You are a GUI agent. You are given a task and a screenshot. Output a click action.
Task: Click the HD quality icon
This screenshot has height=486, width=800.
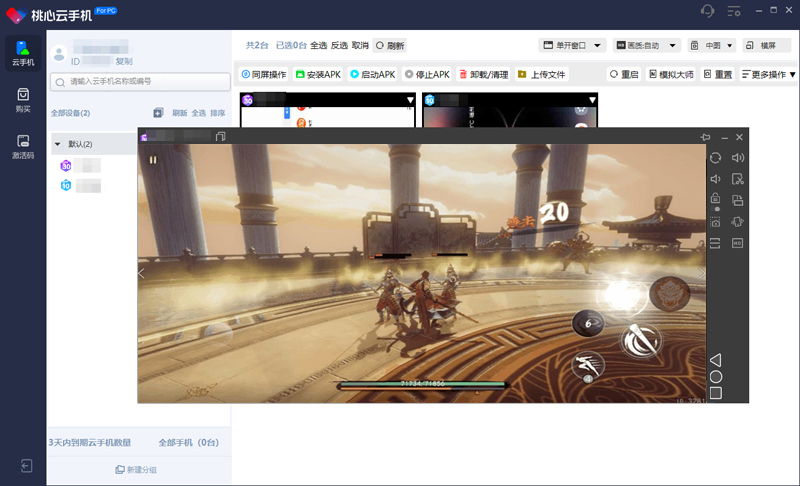738,243
